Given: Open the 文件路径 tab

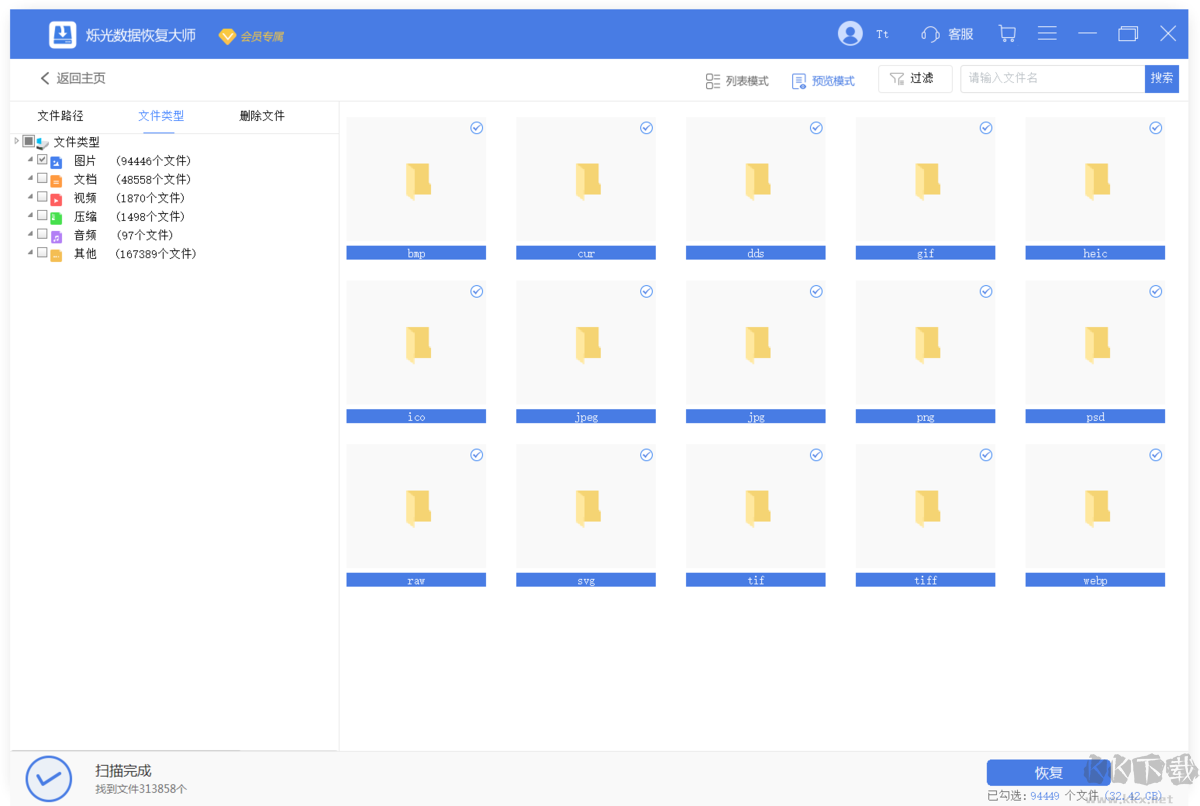Looking at the screenshot, I should click(x=61, y=116).
